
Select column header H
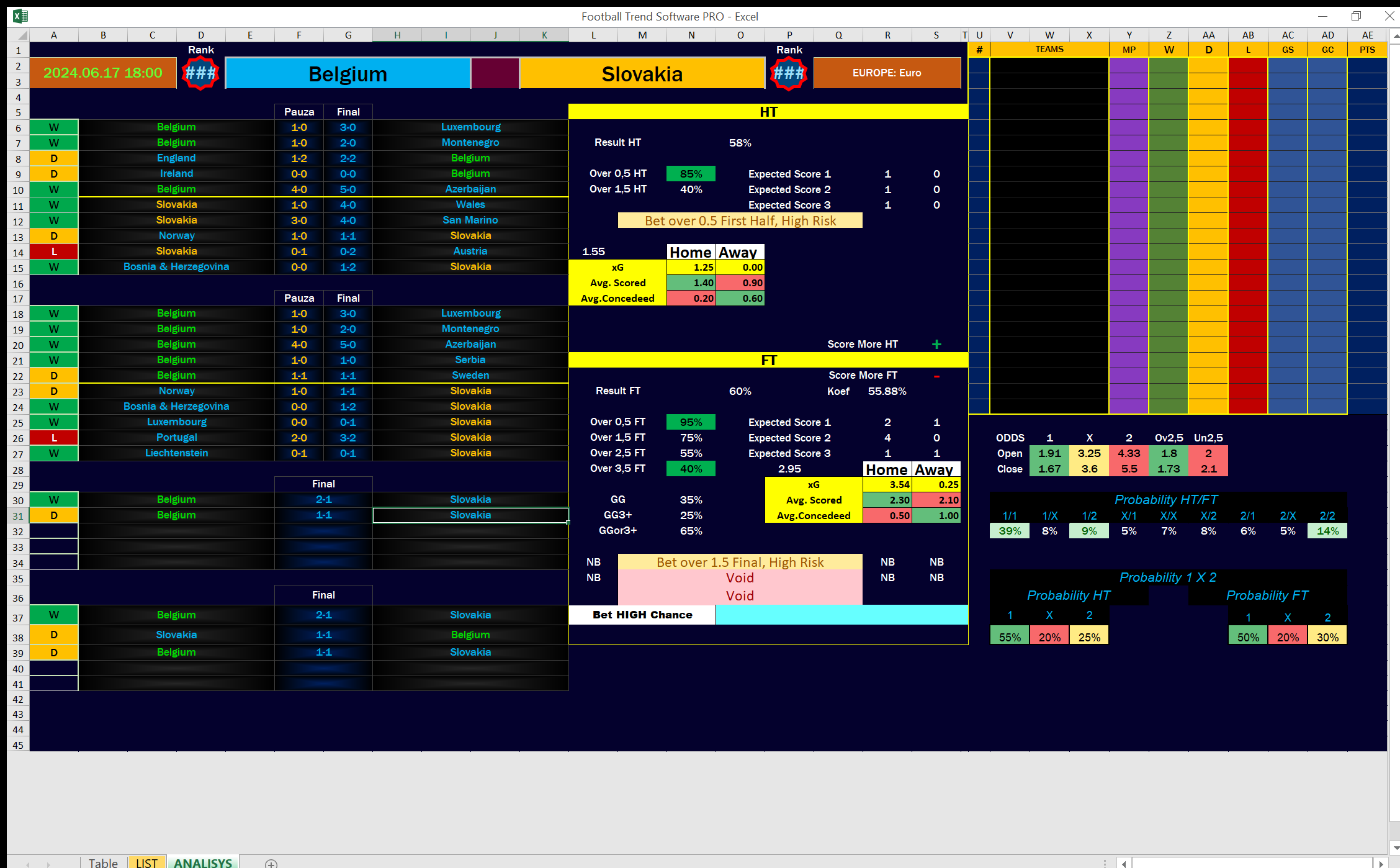(x=397, y=35)
